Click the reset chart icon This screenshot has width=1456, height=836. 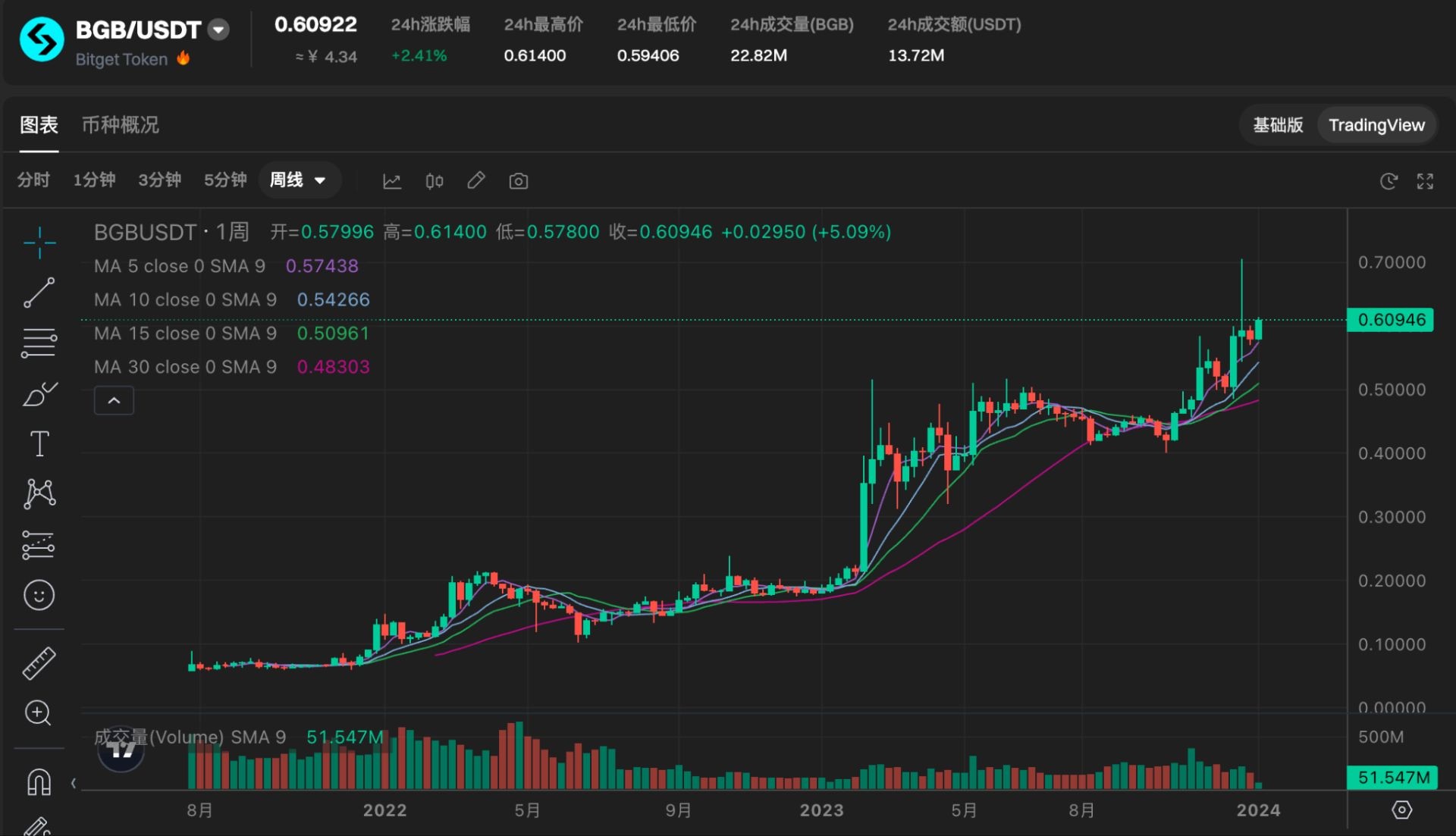1389,181
